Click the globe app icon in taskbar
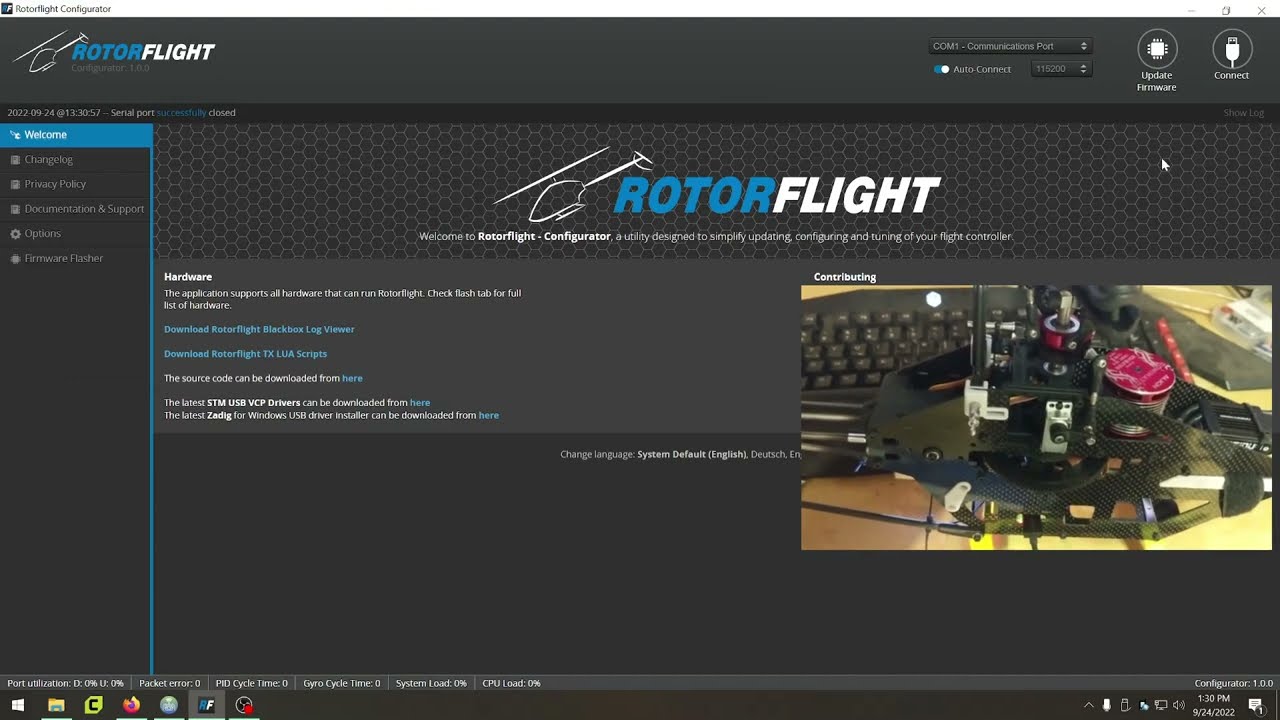This screenshot has width=1280, height=720. (169, 705)
